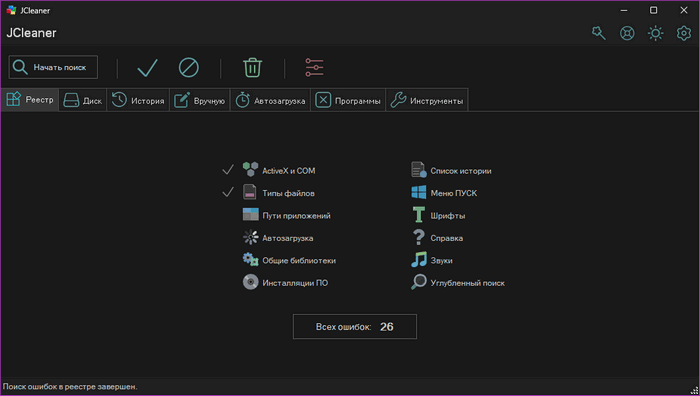The width and height of the screenshot is (700, 396).
Task: Click the deselect-all circle-slash toolbar icon
Action: coord(189,68)
